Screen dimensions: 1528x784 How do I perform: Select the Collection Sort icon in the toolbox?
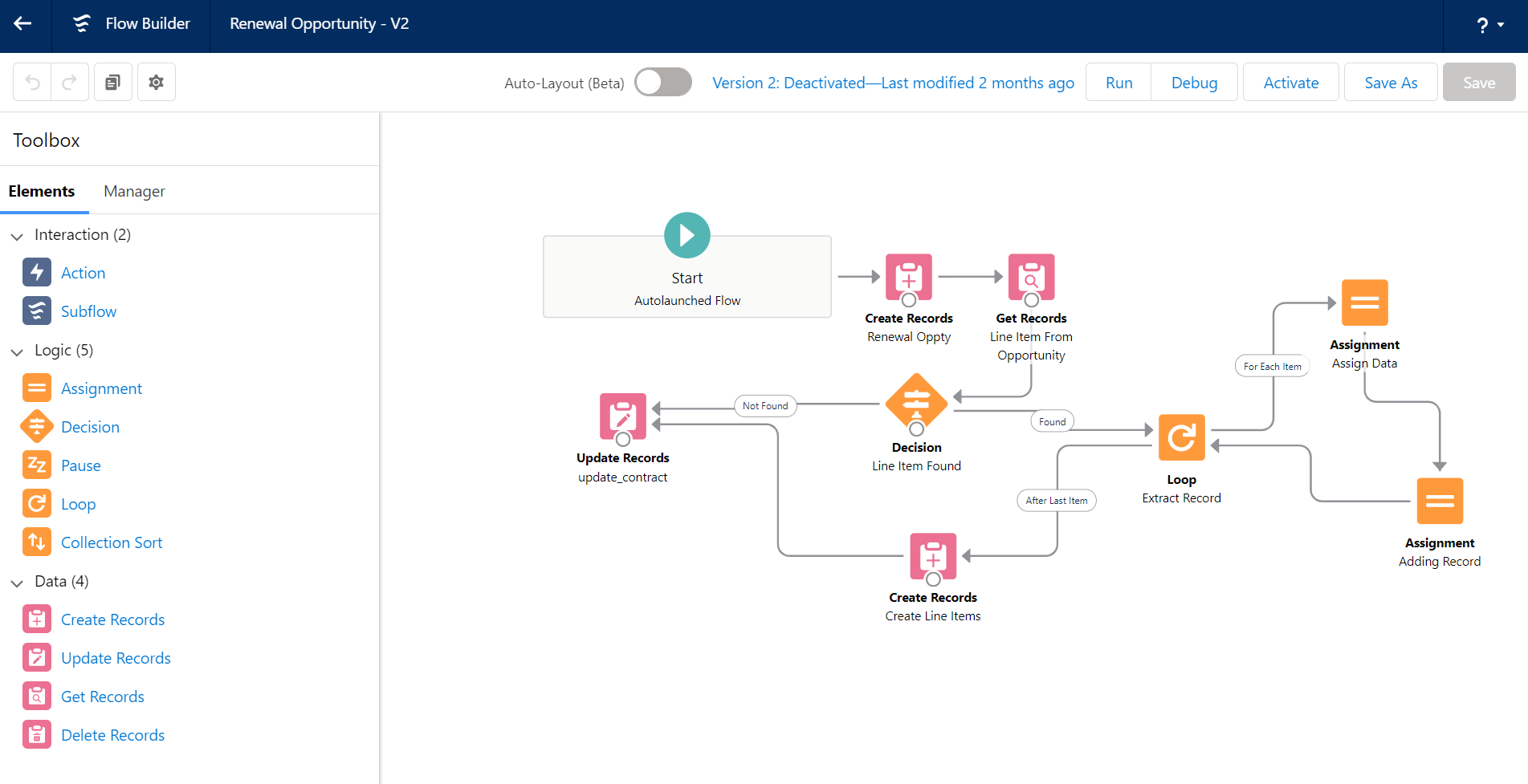click(x=37, y=542)
